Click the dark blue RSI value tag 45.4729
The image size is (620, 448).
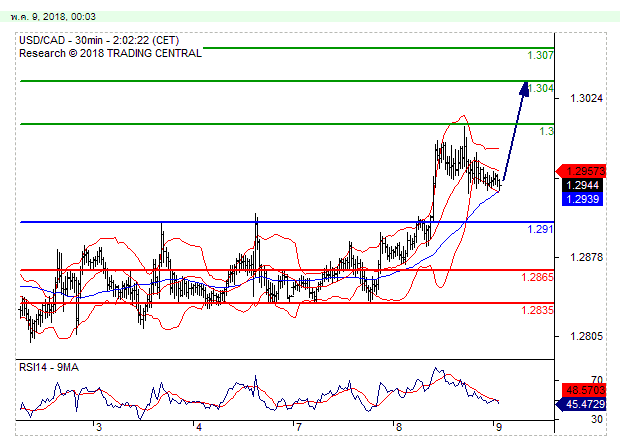coord(581,404)
